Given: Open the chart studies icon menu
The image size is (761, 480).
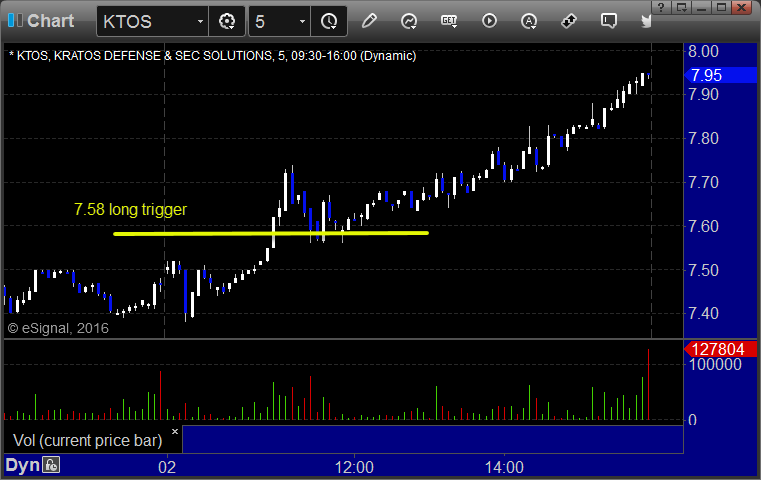Looking at the screenshot, I should pos(409,21).
